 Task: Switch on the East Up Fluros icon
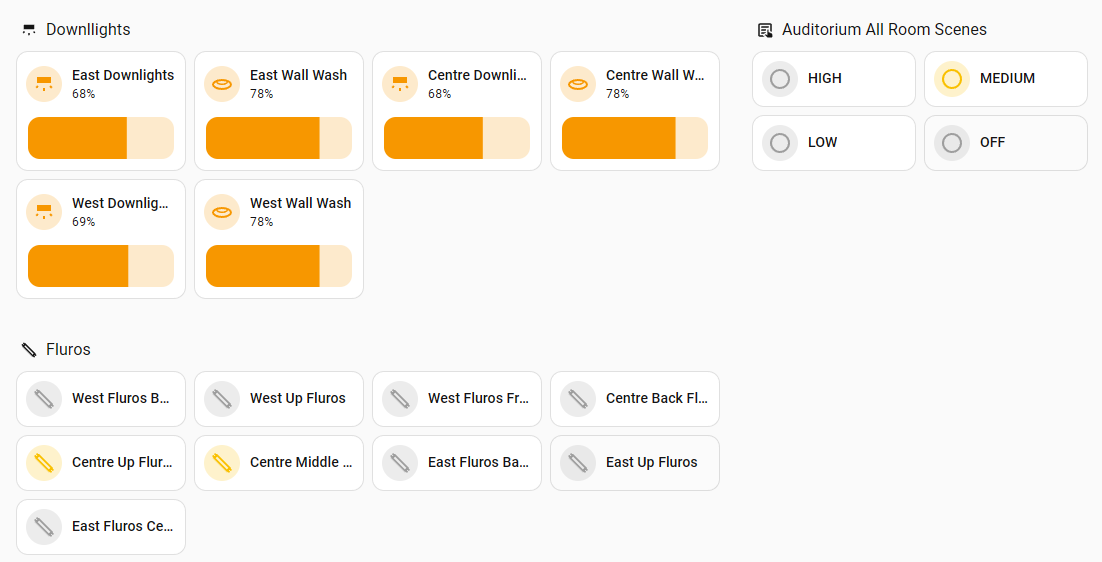[578, 463]
